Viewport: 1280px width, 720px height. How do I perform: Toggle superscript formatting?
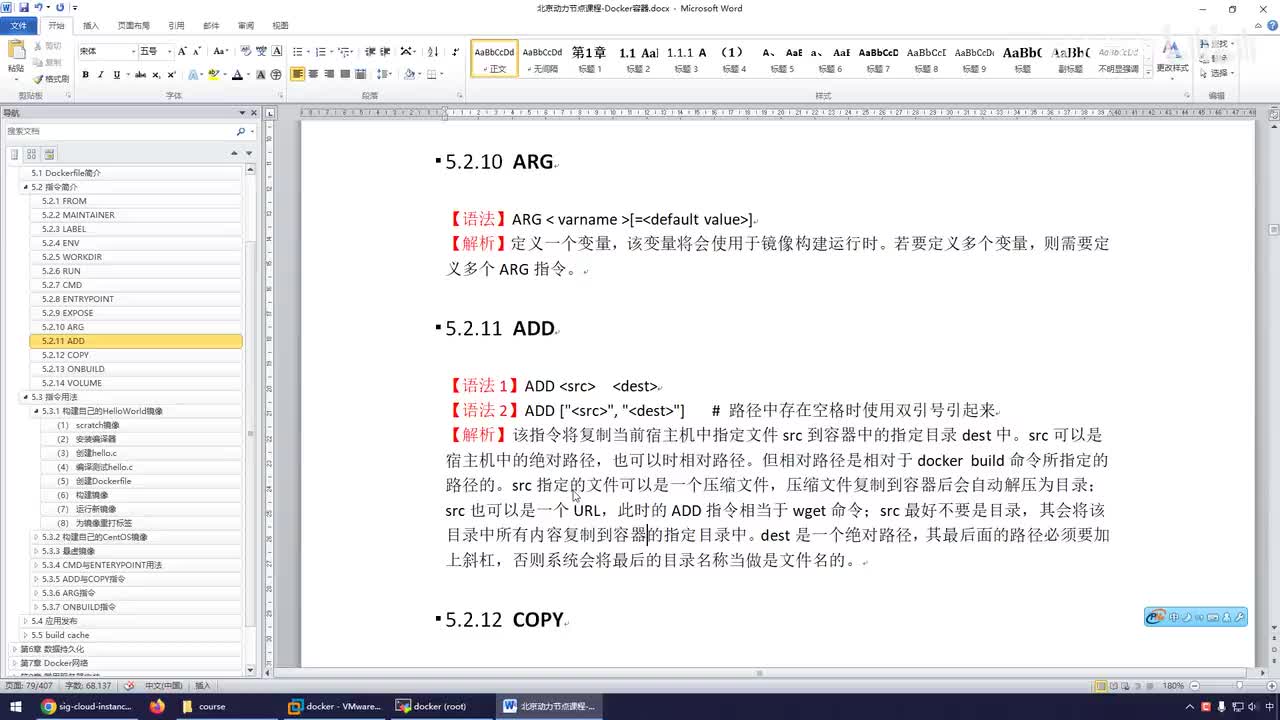pos(170,75)
